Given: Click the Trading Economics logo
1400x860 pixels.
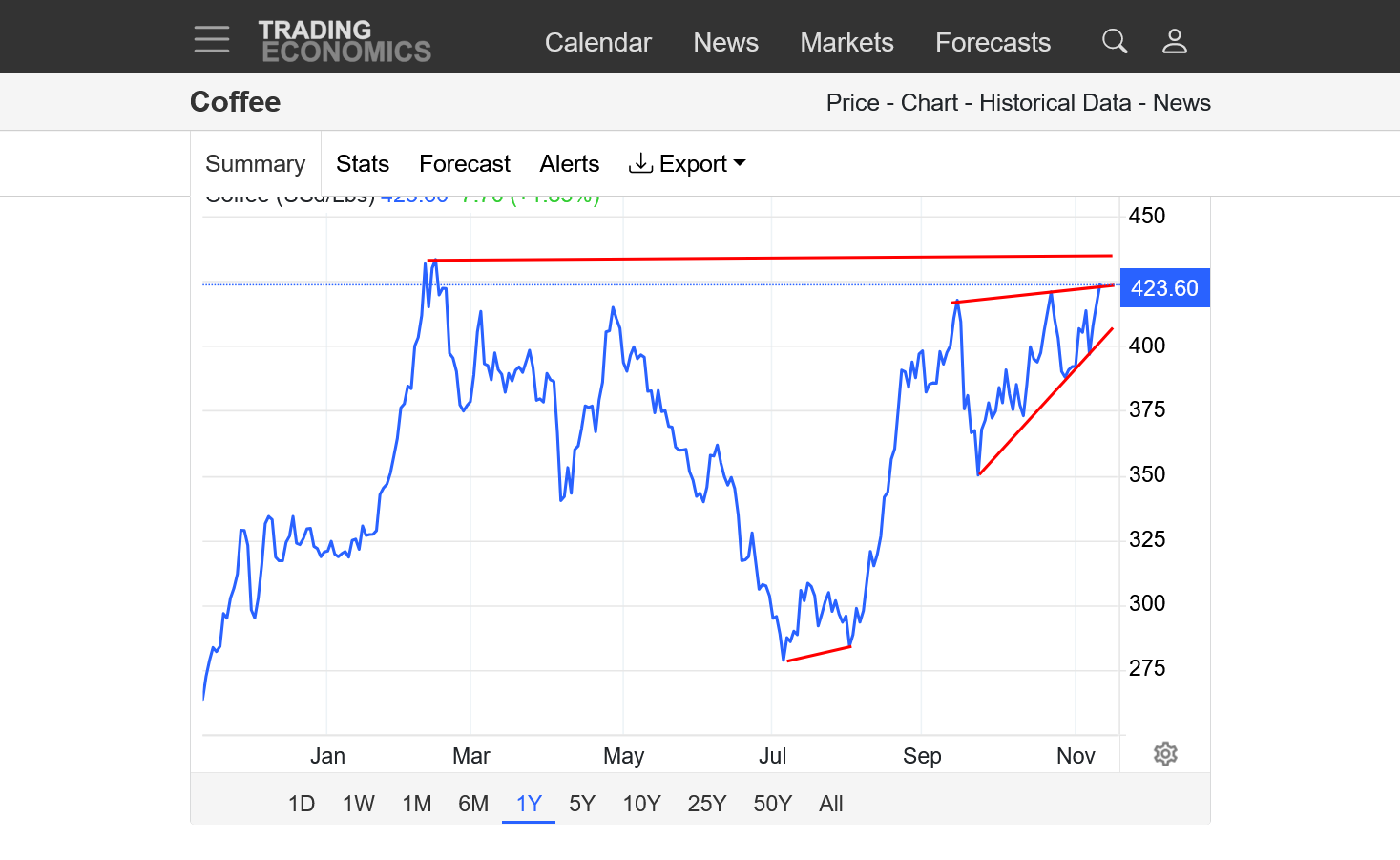Looking at the screenshot, I should (345, 42).
